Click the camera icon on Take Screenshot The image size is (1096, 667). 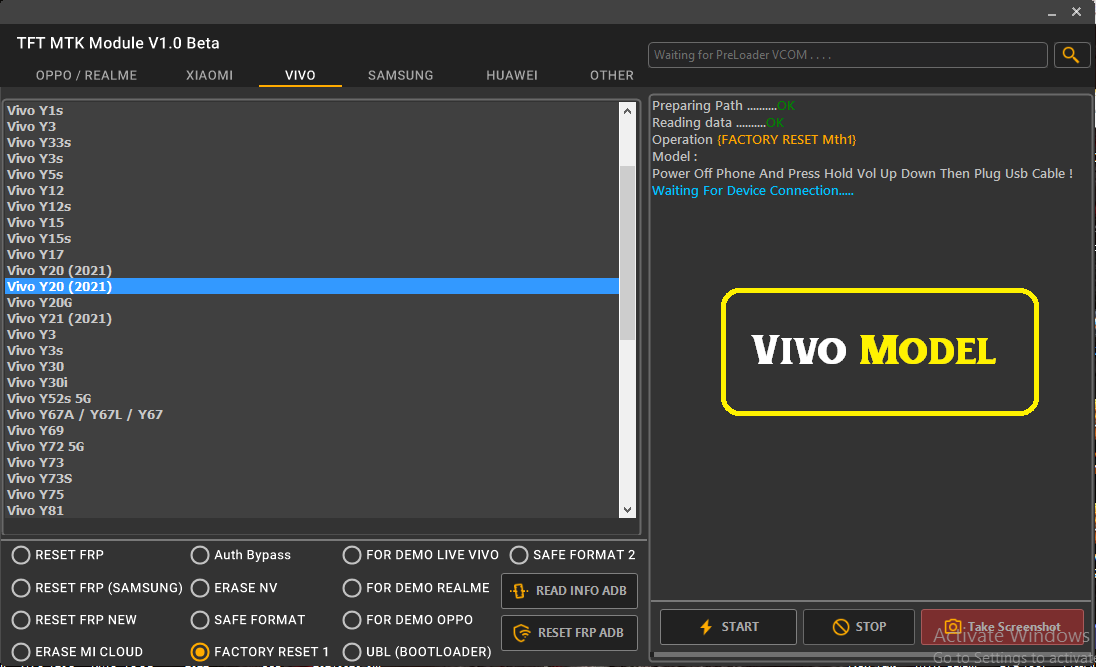953,626
